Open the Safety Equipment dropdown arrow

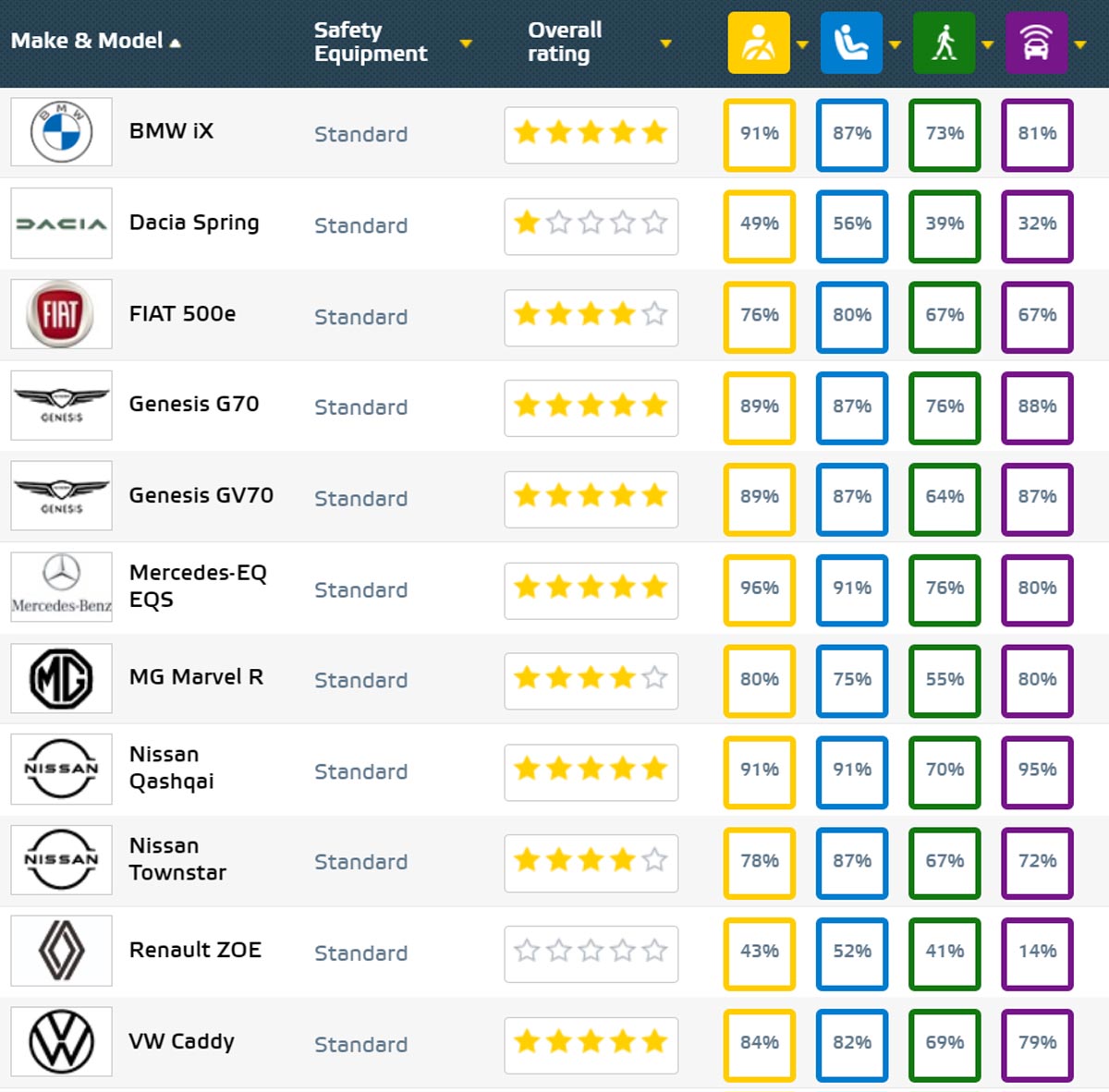[466, 43]
